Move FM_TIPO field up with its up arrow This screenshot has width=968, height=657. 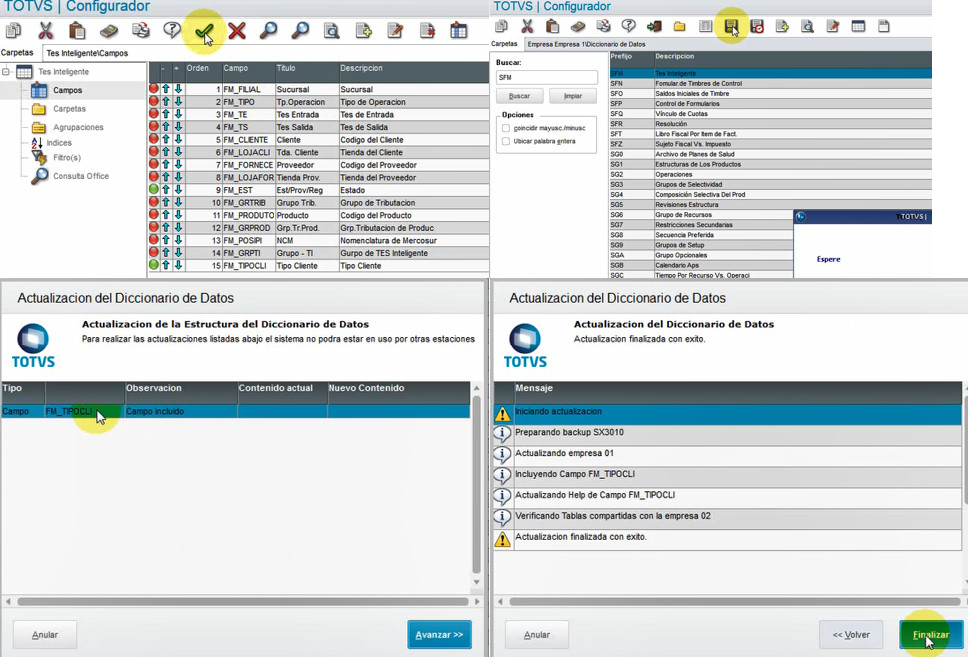166,101
